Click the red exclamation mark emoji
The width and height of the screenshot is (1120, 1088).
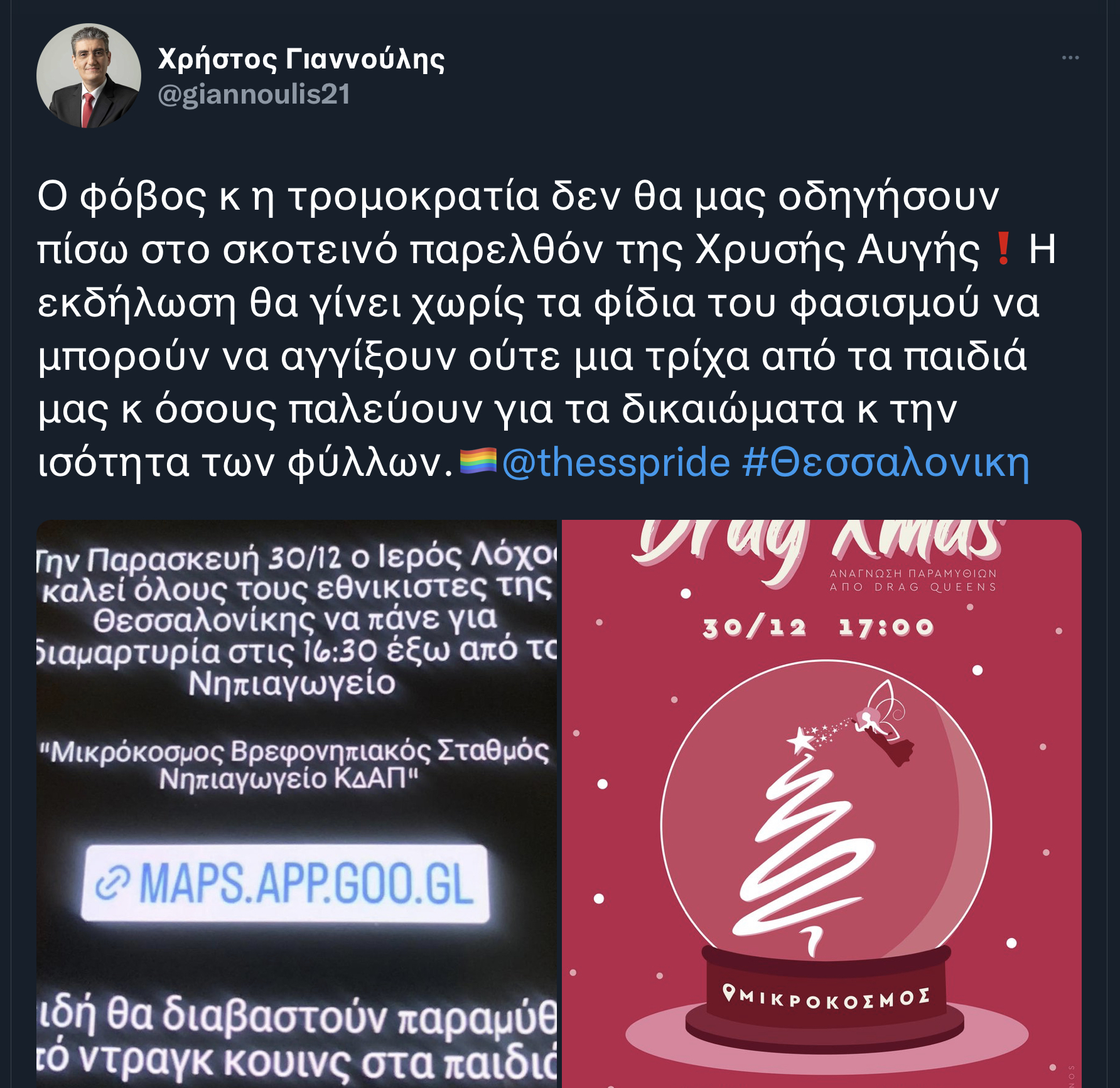(x=1004, y=249)
